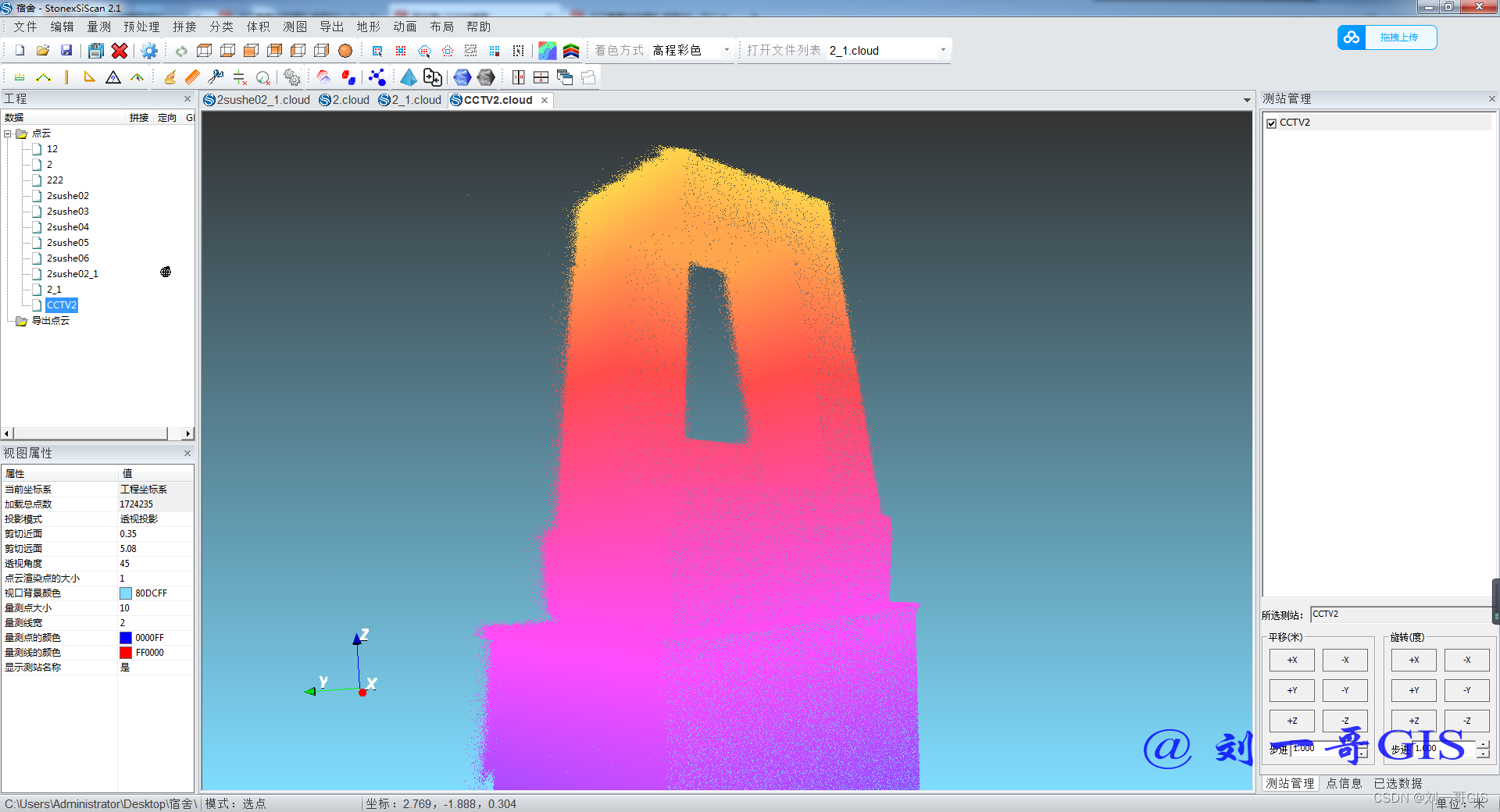Select the 导出点云 folder item
1500x812 pixels.
click(x=51, y=321)
